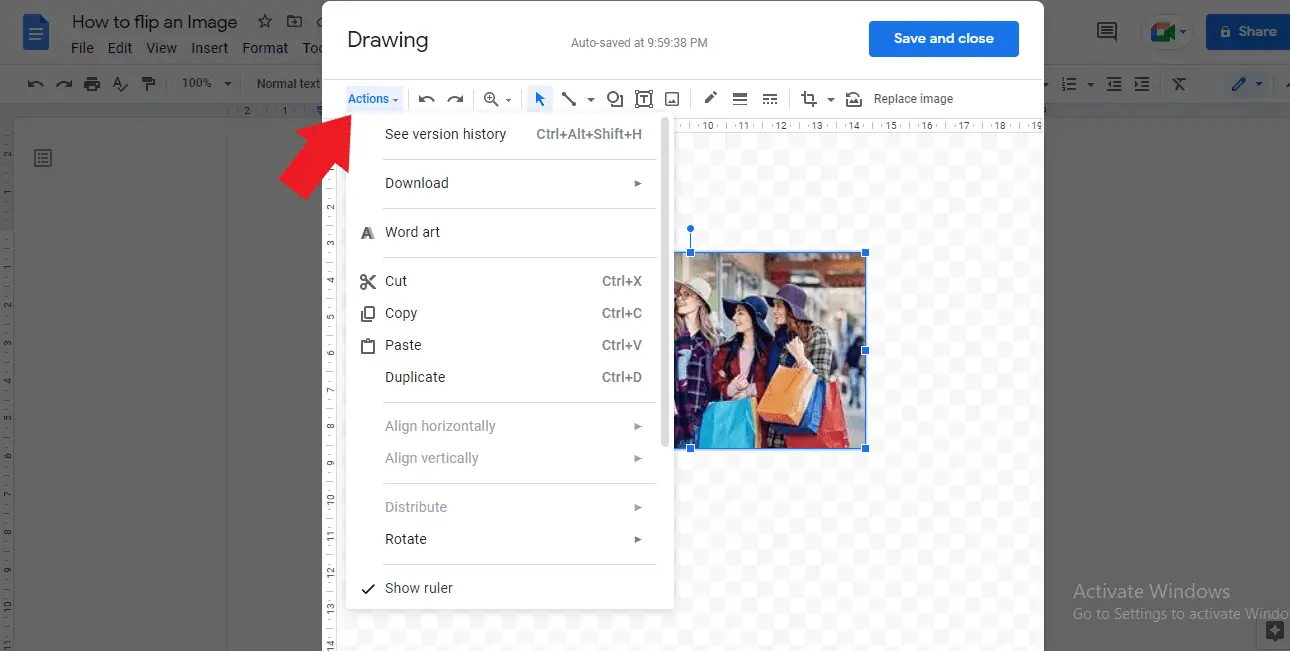Select the Crop image tool
The height and width of the screenshot is (651, 1290).
[808, 98]
